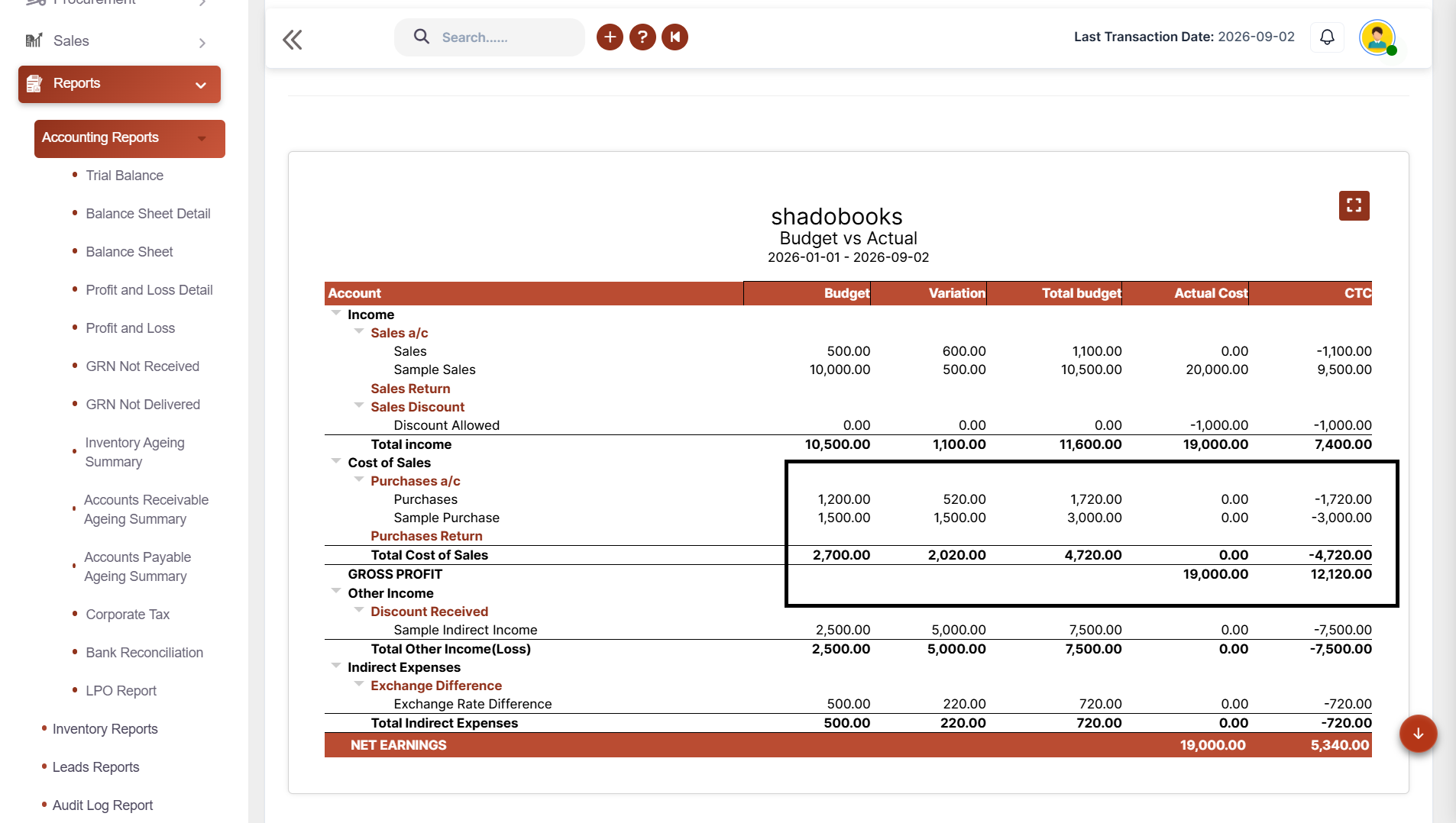
Task: Collapse the Income tree section
Action: (336, 313)
